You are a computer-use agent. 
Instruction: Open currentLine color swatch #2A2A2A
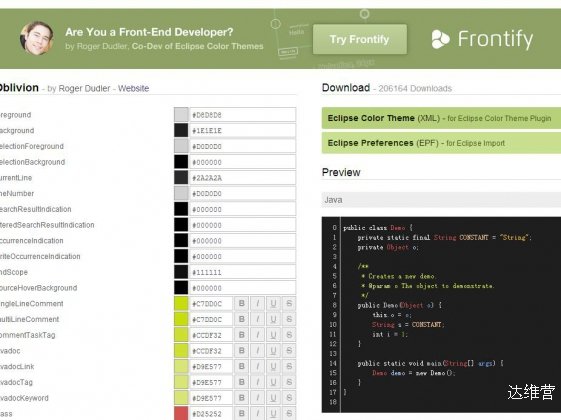pyautogui.click(x=181, y=178)
